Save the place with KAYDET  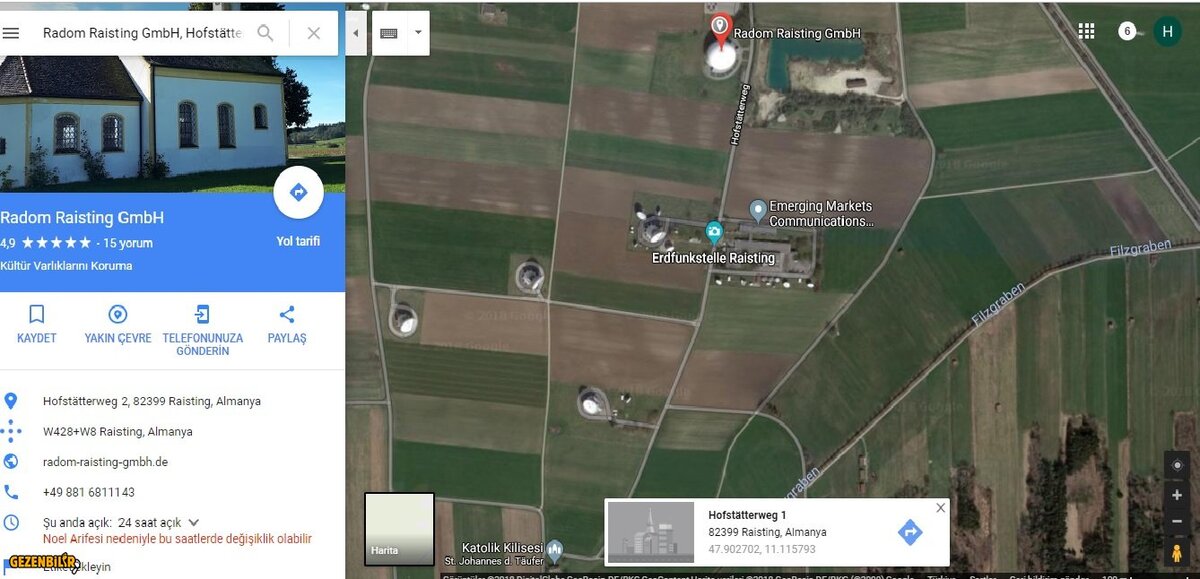click(x=37, y=324)
